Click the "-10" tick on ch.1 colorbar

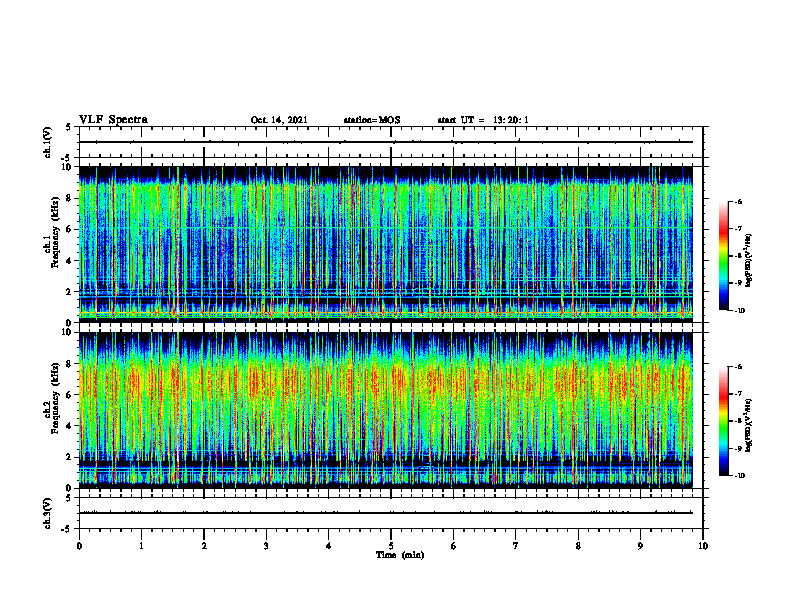[x=740, y=310]
